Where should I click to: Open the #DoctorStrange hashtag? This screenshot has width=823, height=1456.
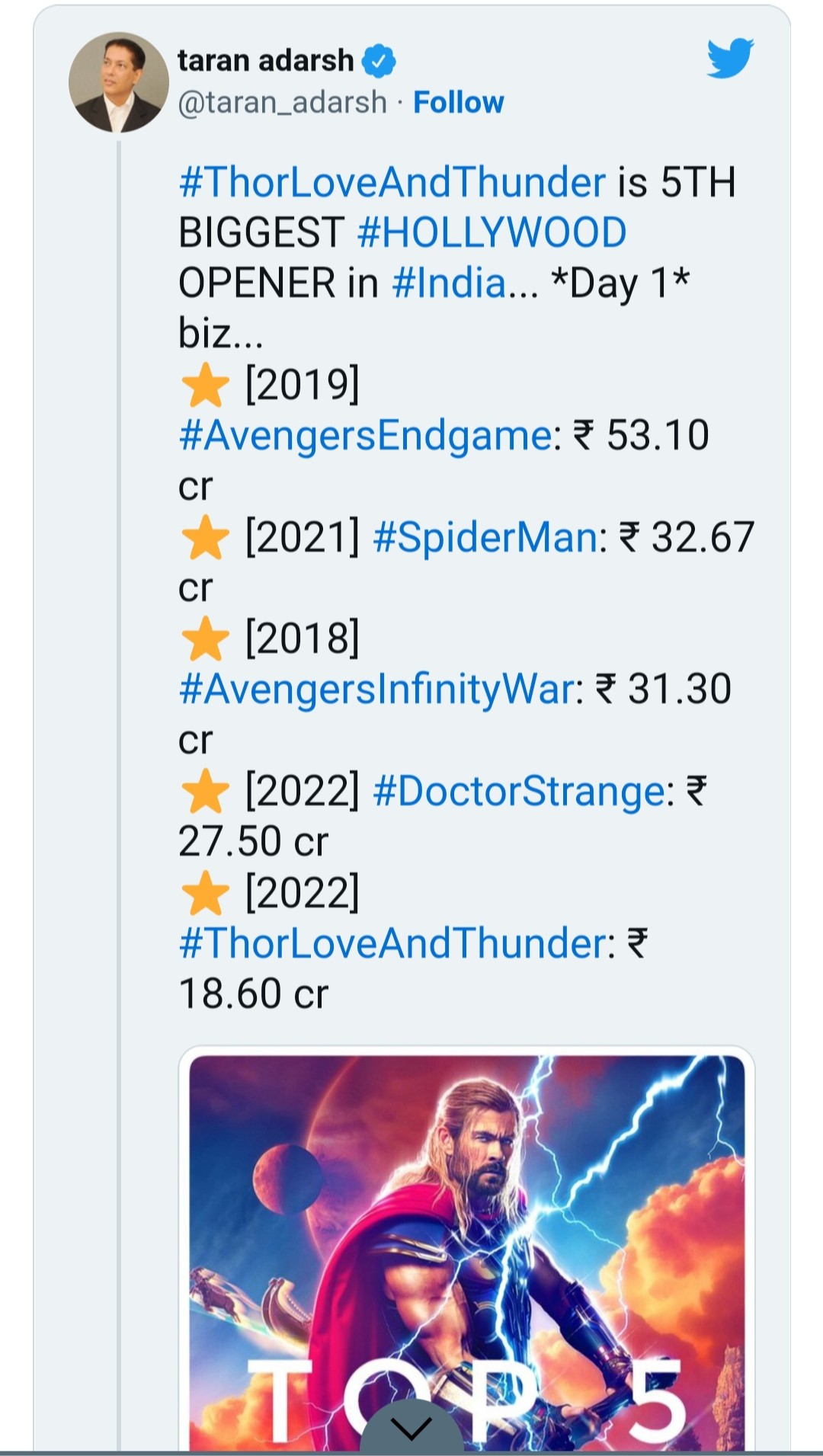tap(519, 791)
